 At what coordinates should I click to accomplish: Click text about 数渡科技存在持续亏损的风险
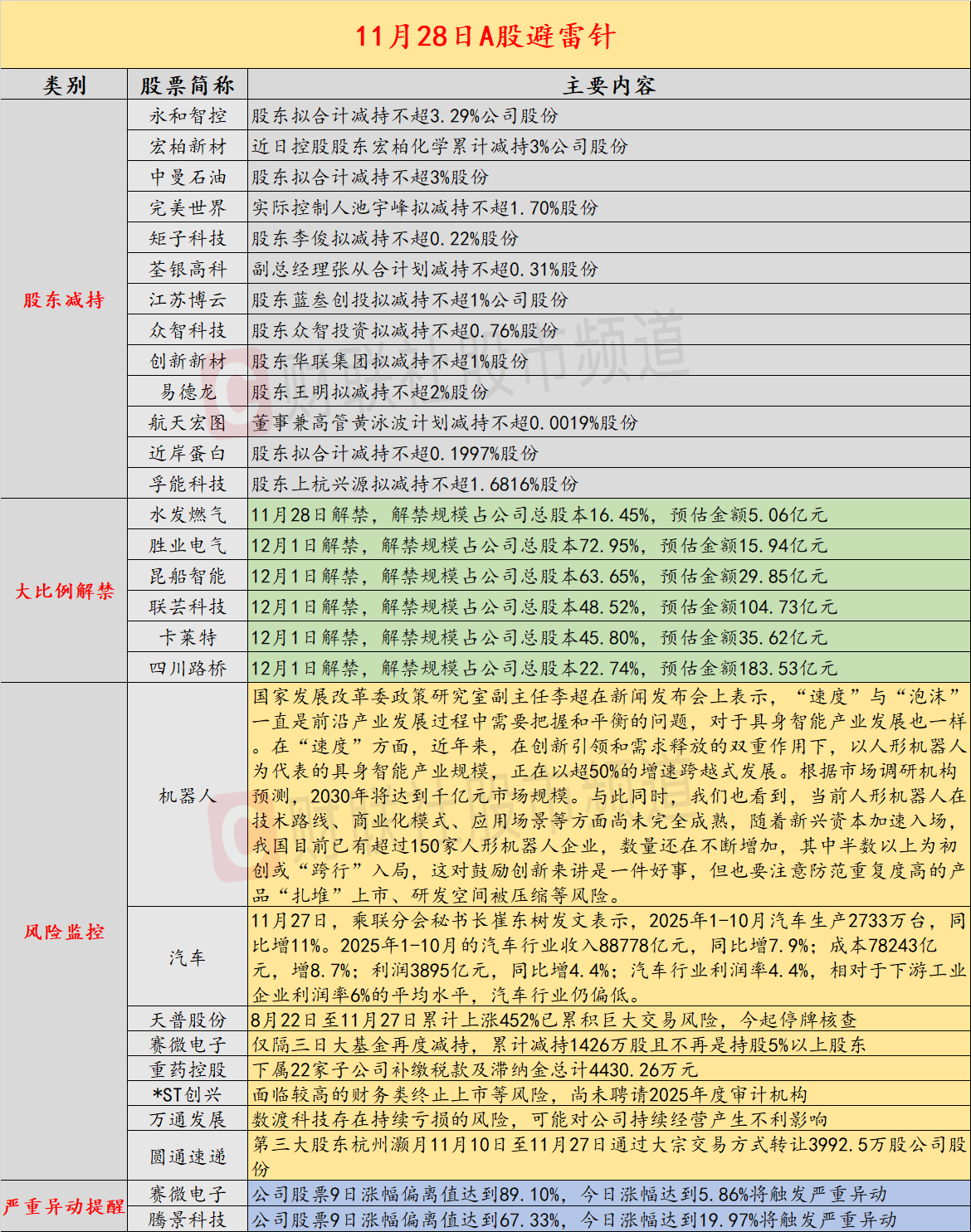pyautogui.click(x=539, y=1120)
